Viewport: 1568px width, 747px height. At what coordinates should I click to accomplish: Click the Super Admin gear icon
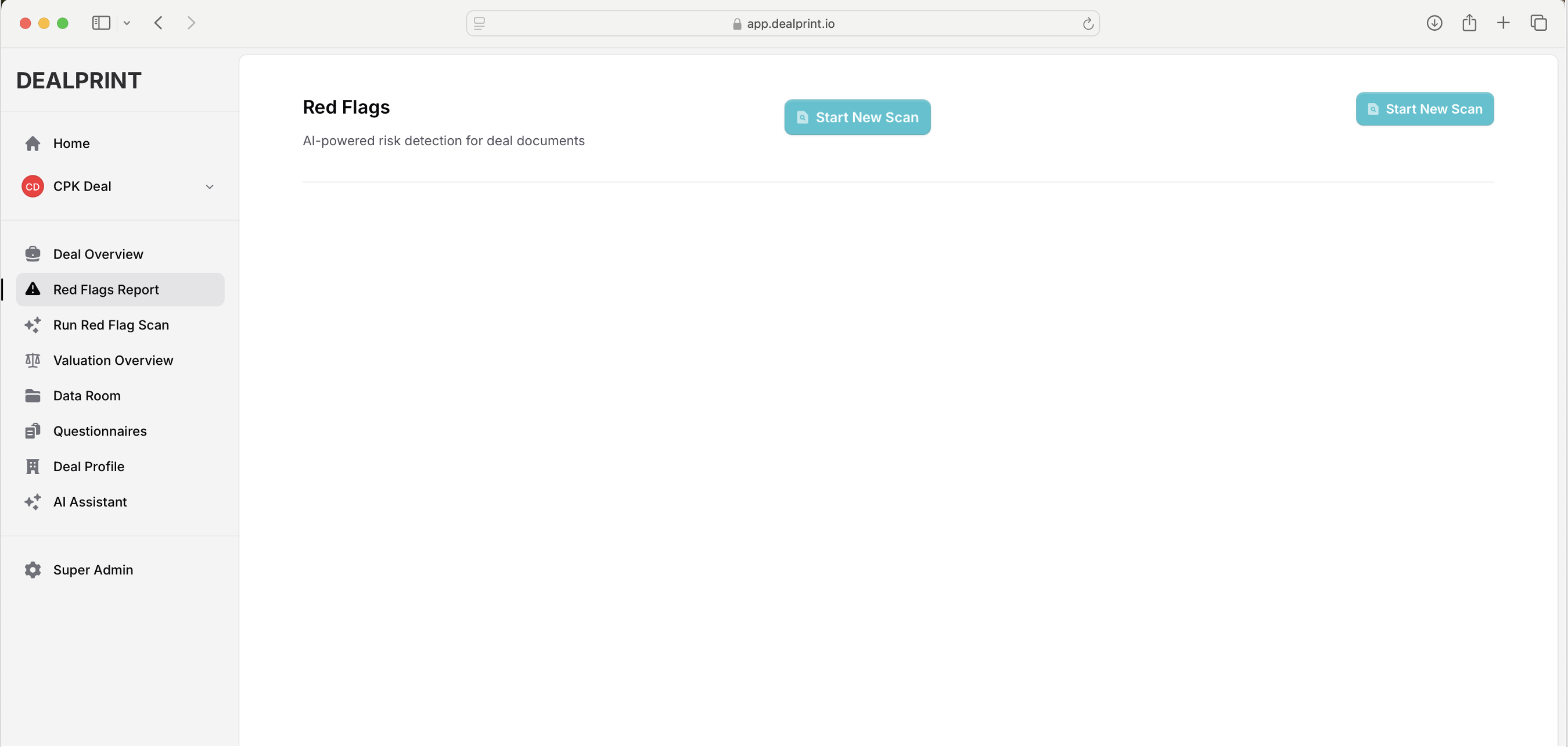click(33, 570)
